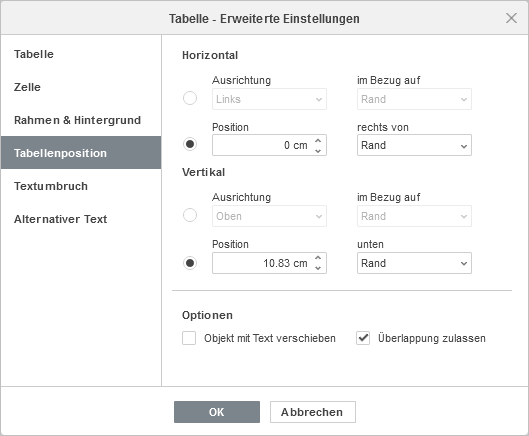Switch to the Zelle section

click(x=81, y=87)
